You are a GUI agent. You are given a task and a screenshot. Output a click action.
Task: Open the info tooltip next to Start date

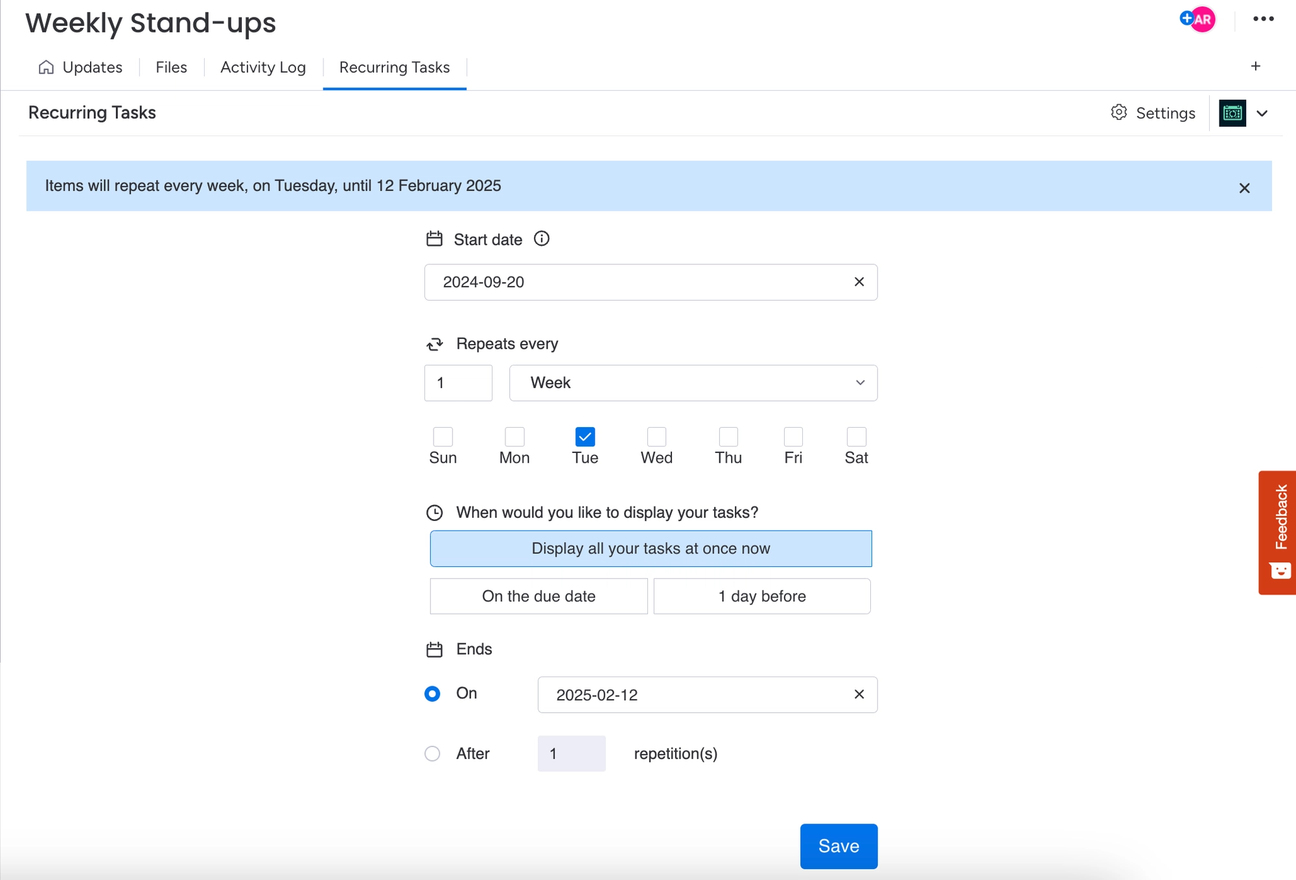pos(541,239)
